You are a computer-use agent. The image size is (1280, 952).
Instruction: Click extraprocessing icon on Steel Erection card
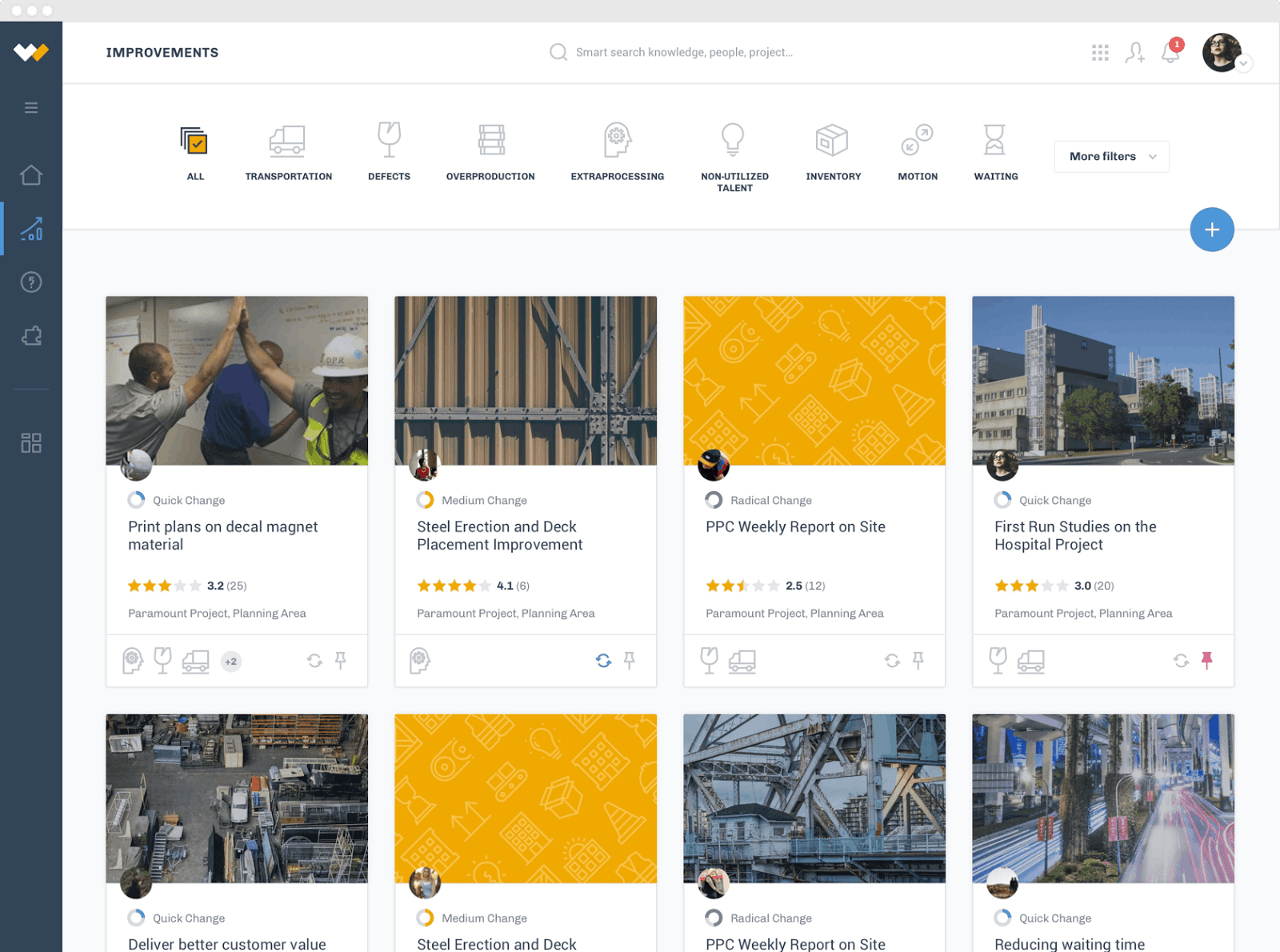[420, 661]
